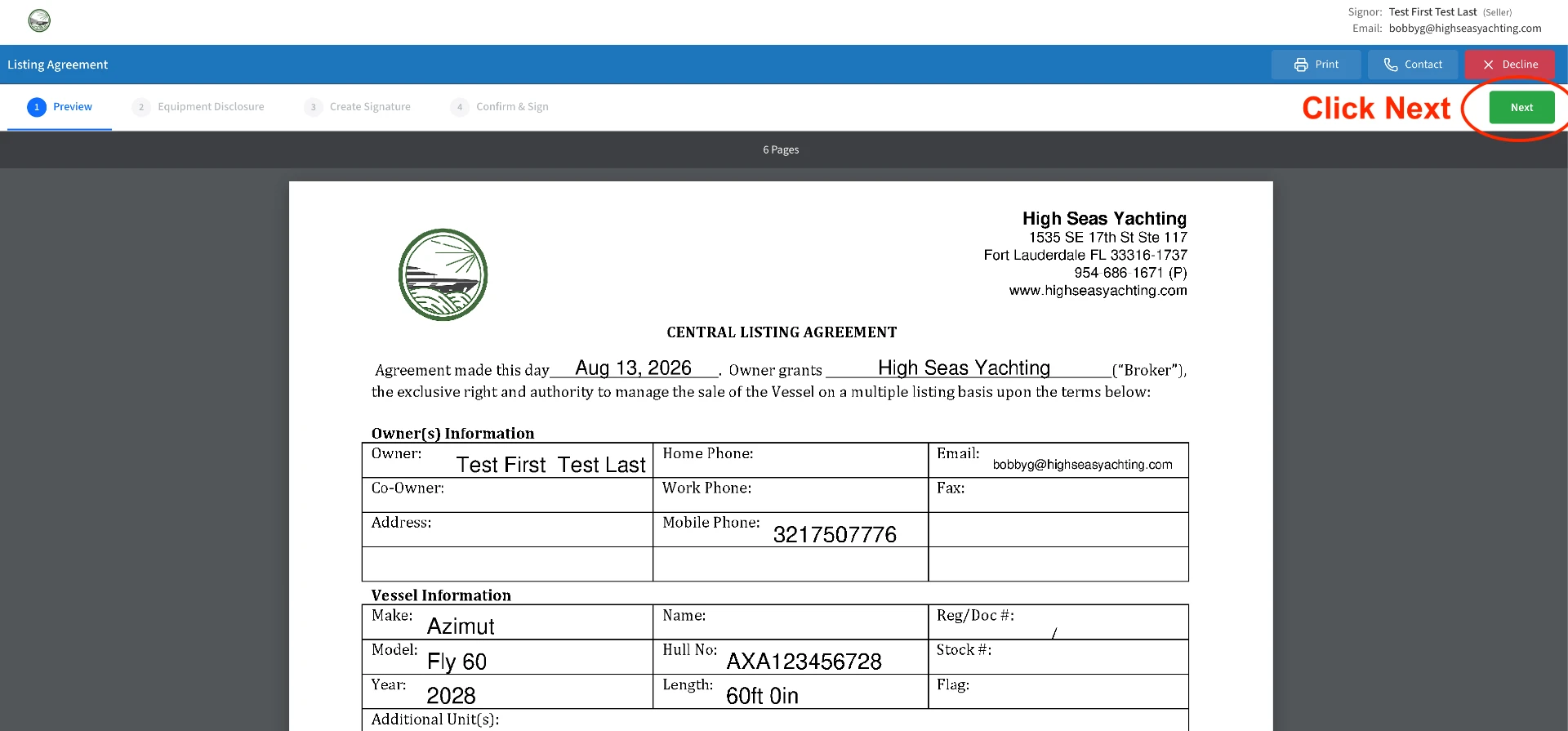Click the CENTRAL LISTING AGREEMENT heading
Image resolution: width=1568 pixels, height=731 pixels.
coord(782,332)
